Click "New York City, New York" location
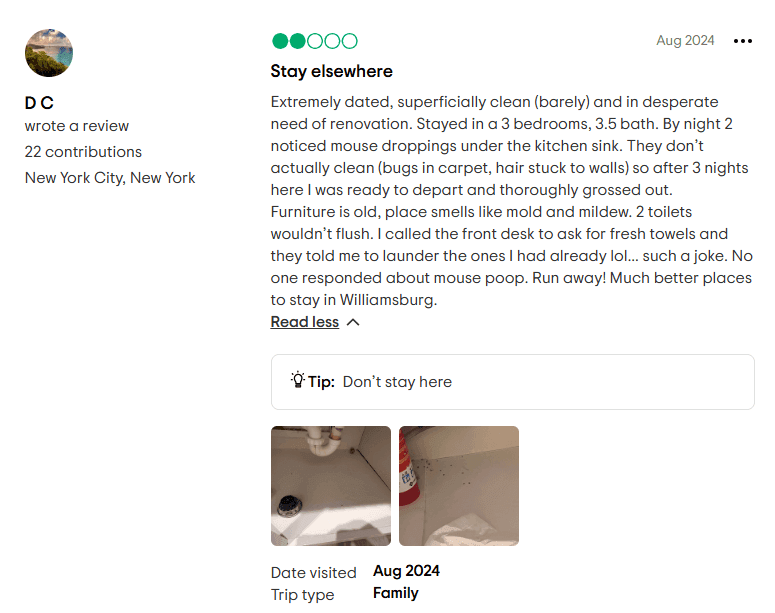Screen dimensions: 775x613 pos(110,178)
